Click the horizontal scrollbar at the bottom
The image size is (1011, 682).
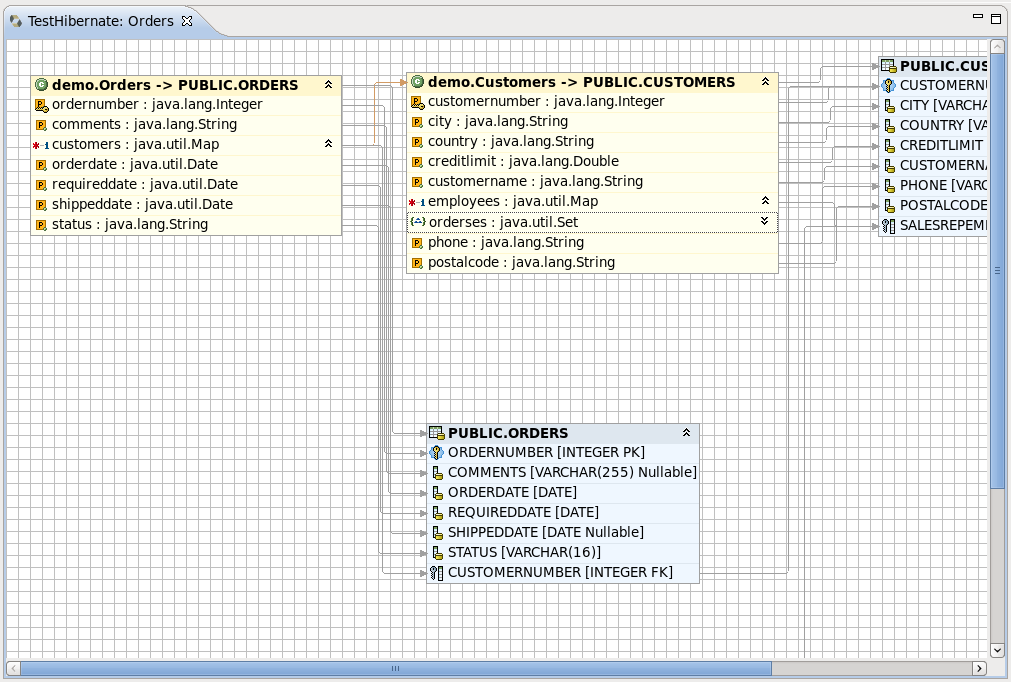click(395, 668)
